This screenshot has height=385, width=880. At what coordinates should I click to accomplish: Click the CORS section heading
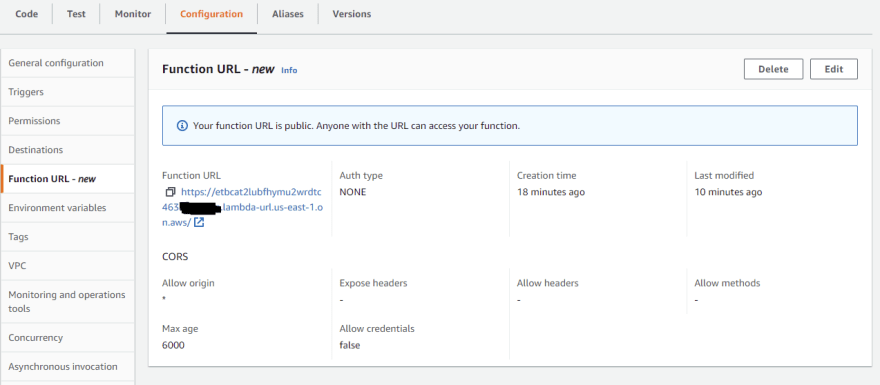coord(175,257)
